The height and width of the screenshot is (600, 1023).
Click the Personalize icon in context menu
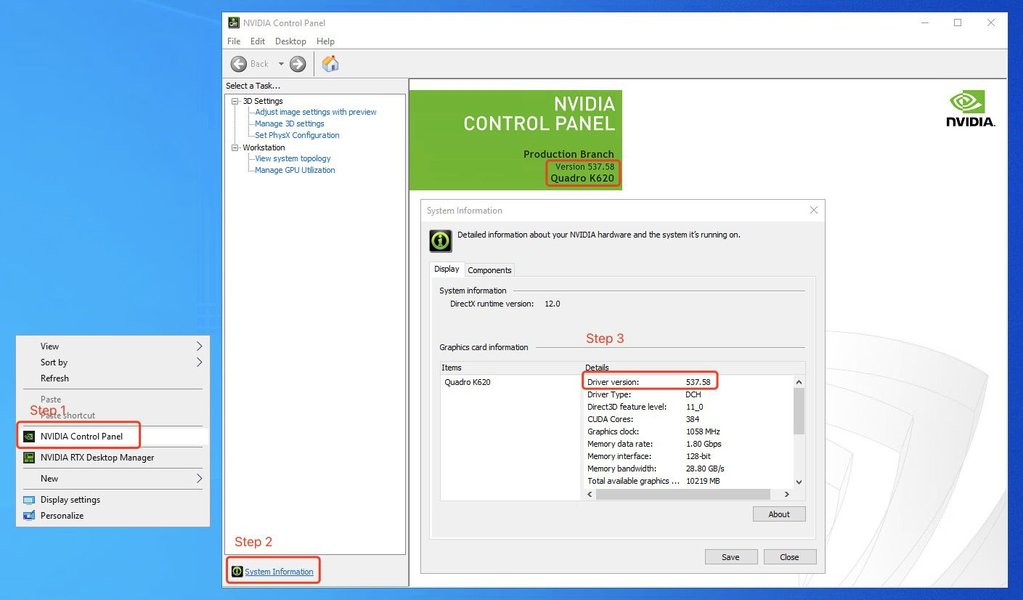point(29,516)
